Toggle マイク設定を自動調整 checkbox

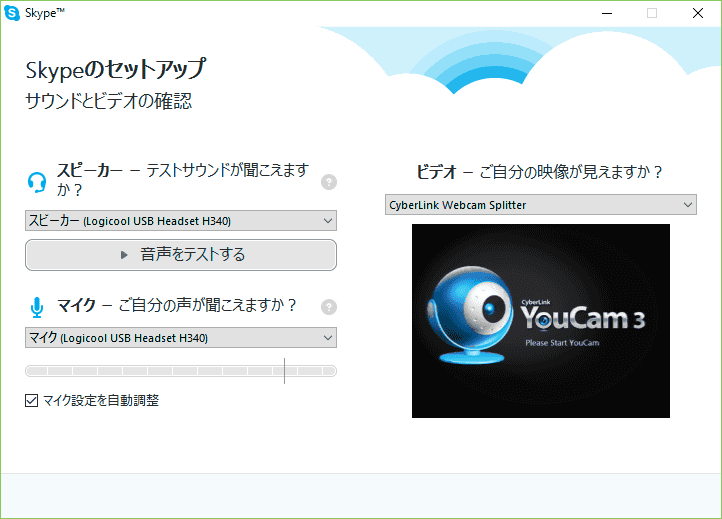31,401
